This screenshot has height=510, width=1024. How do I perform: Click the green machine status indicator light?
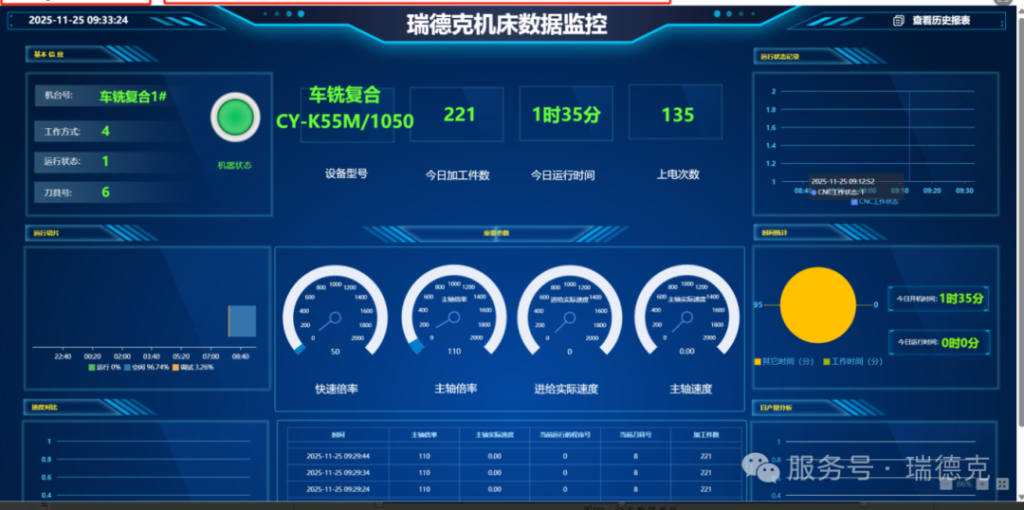coord(236,119)
